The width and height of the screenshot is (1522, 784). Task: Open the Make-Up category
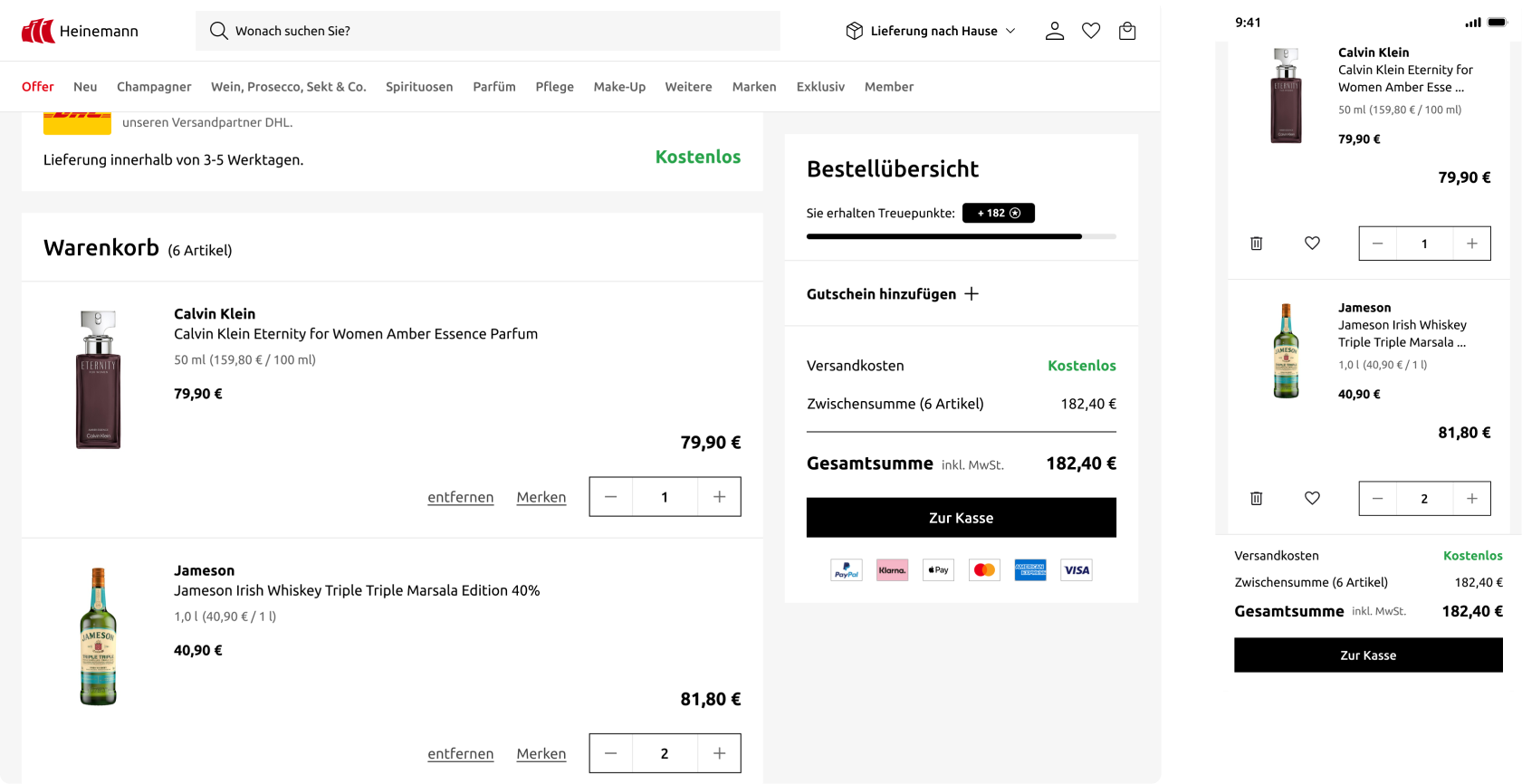(619, 87)
